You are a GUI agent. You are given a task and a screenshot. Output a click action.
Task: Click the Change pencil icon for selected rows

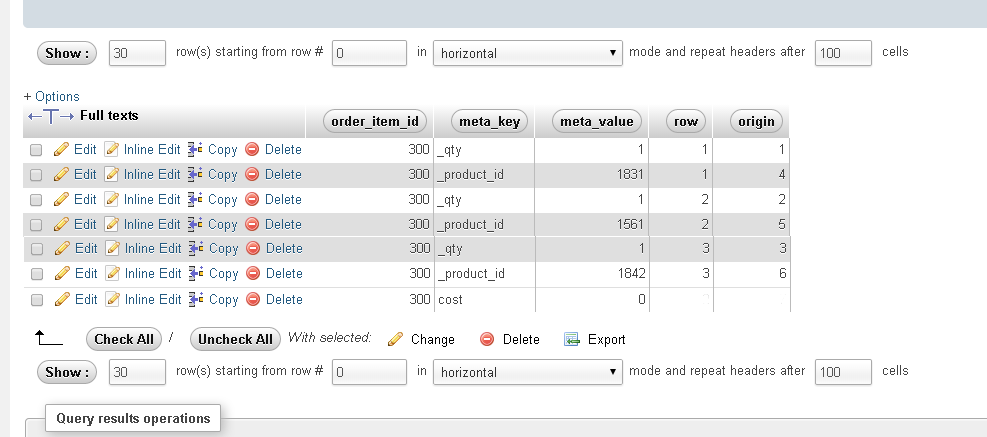point(395,339)
